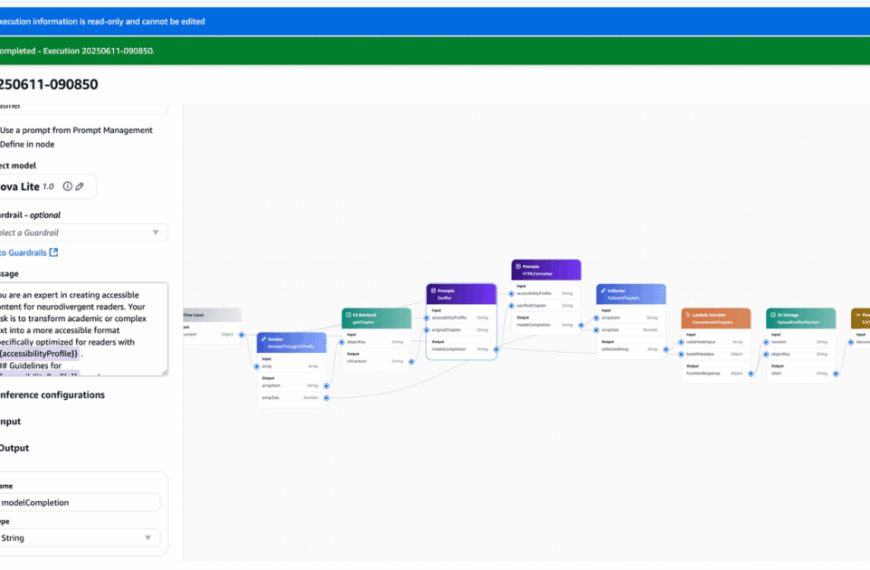This screenshot has width=870, height=570.
Task: Click the HTMLFormatter accessibilityProfile input port
Action: click(511, 294)
